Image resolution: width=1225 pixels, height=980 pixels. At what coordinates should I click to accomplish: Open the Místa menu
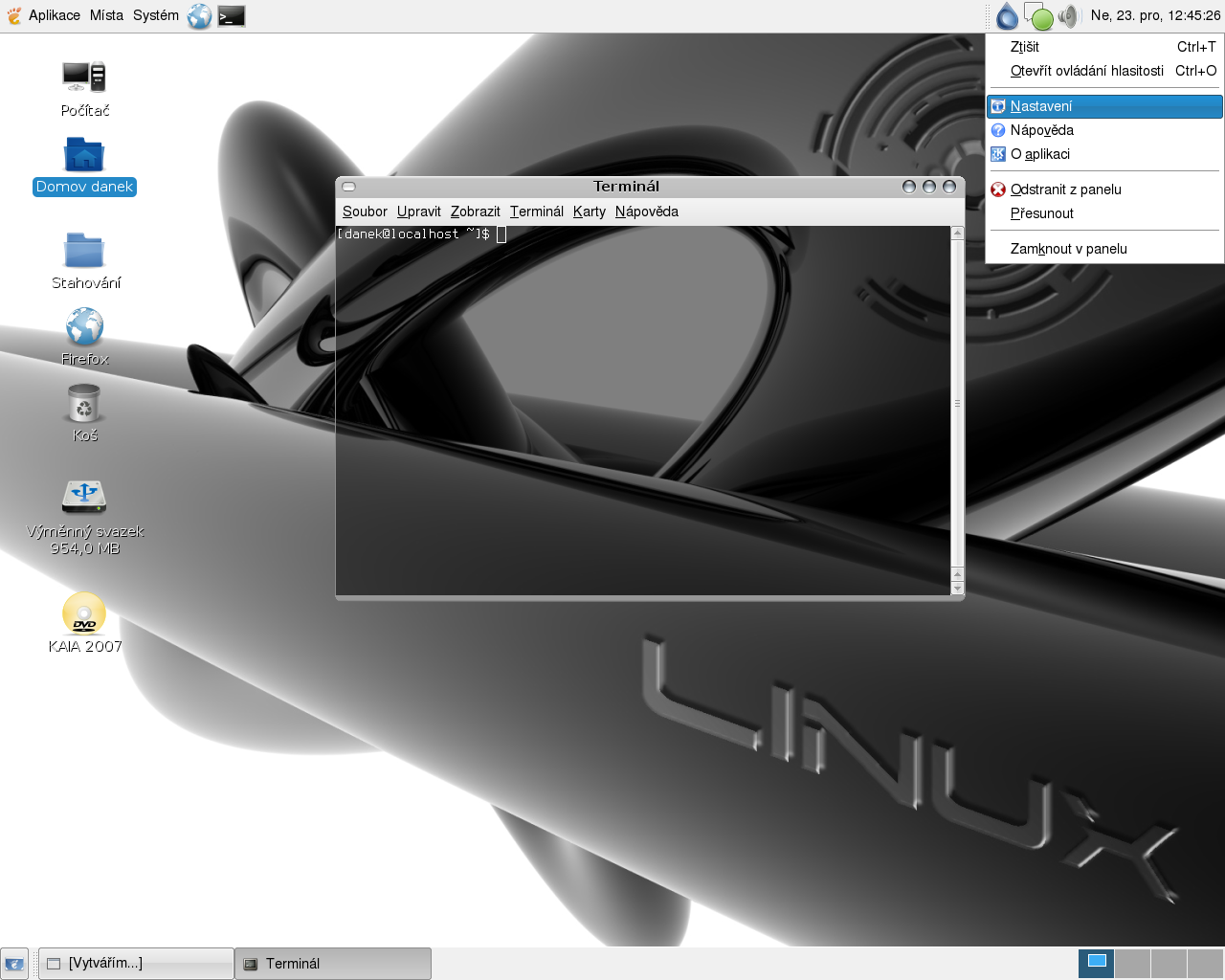106,15
